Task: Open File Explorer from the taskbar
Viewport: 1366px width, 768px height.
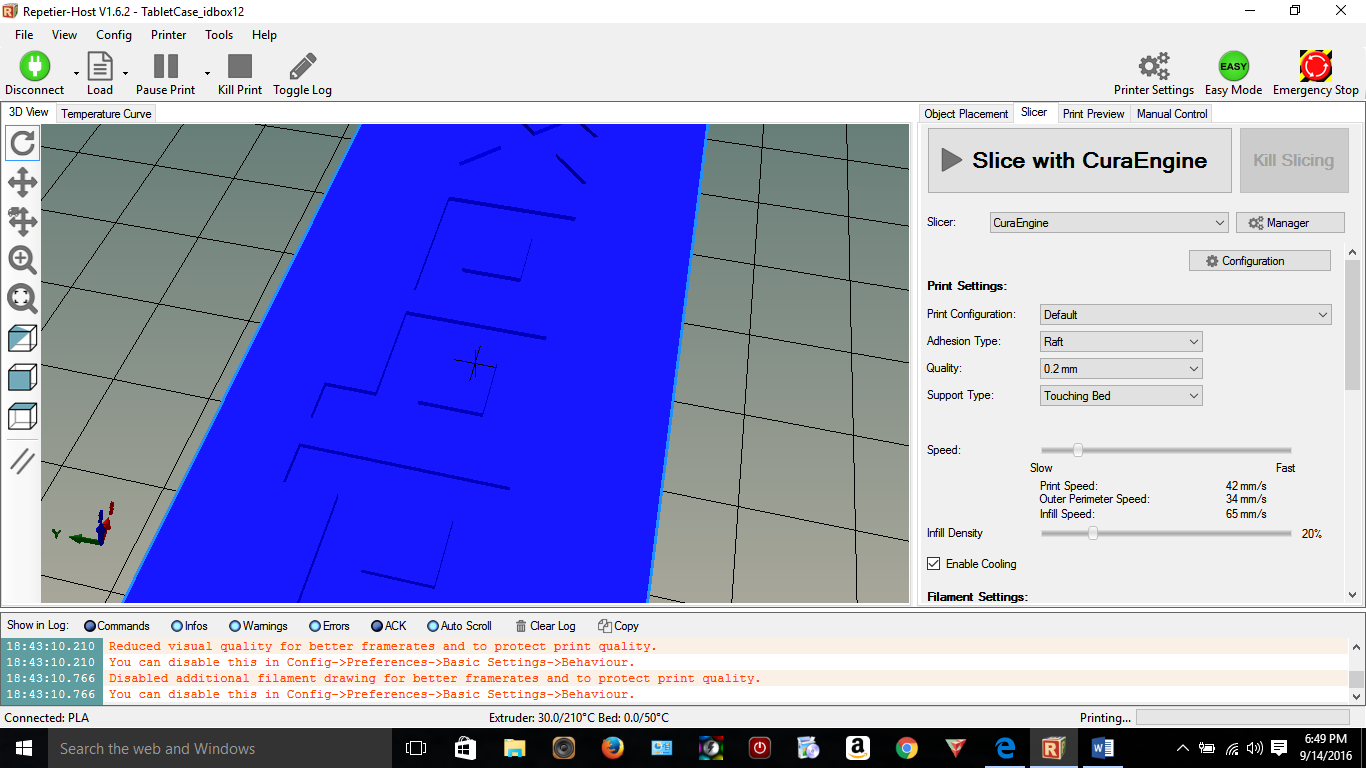Action: tap(514, 748)
